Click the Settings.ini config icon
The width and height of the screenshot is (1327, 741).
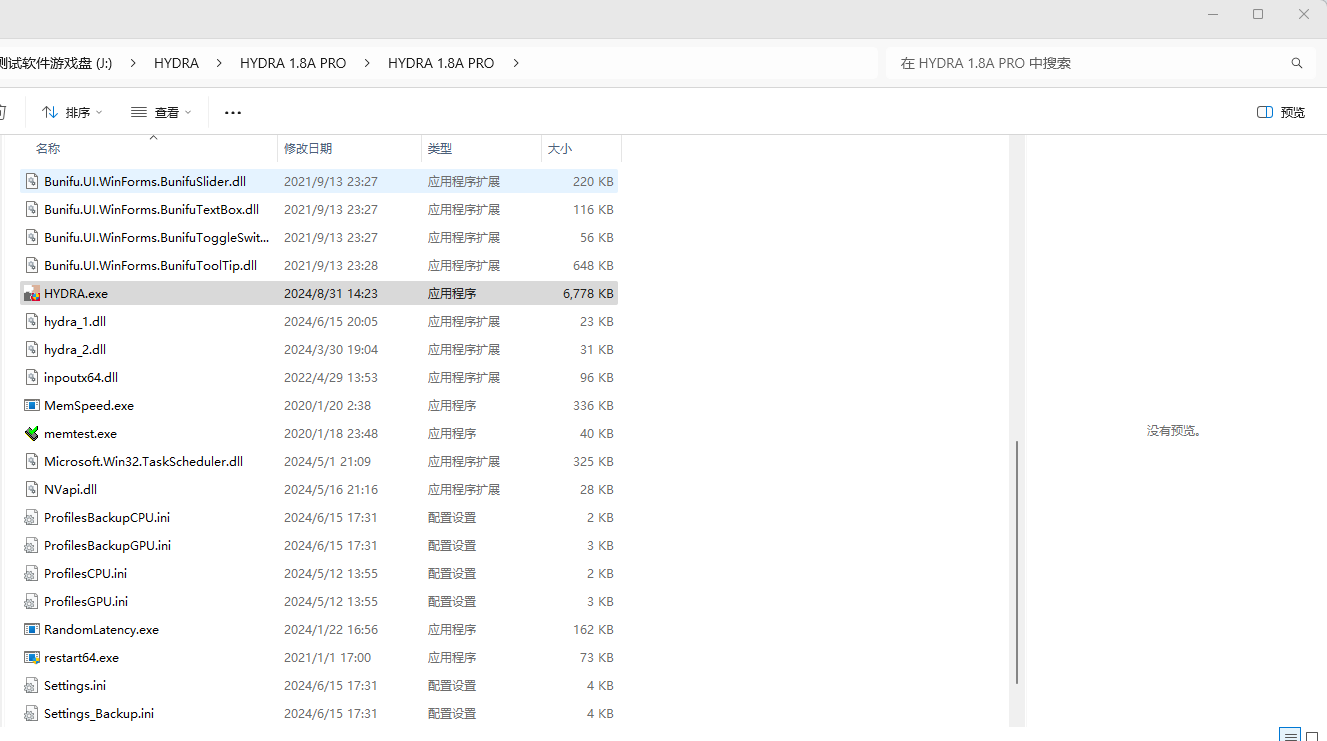[32, 686]
